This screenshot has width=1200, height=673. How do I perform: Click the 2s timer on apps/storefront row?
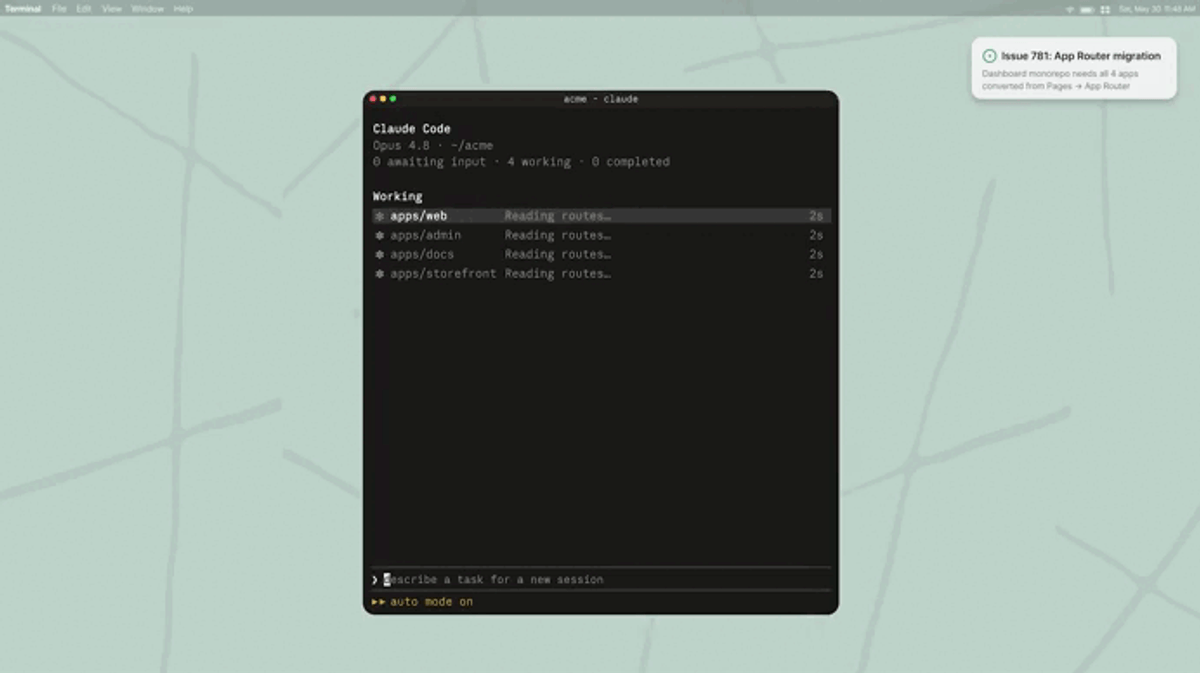point(816,273)
